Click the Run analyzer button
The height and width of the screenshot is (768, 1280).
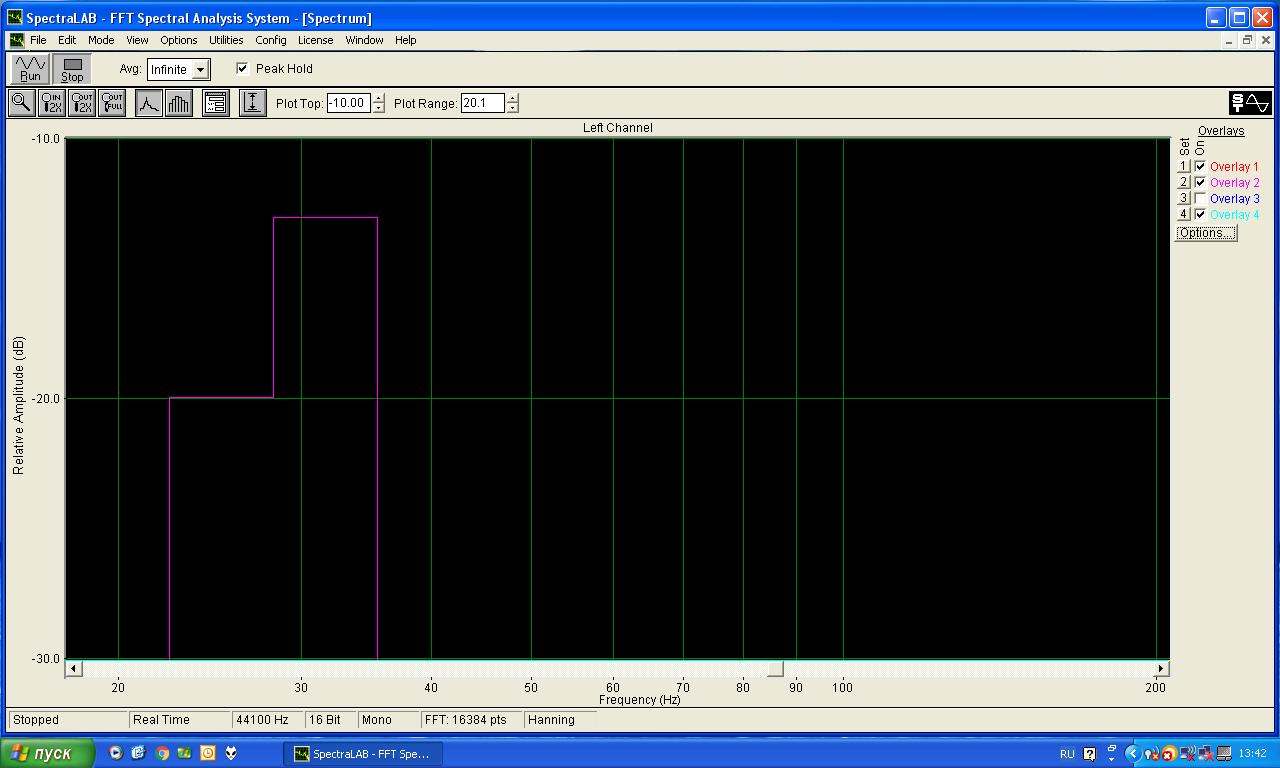point(30,69)
